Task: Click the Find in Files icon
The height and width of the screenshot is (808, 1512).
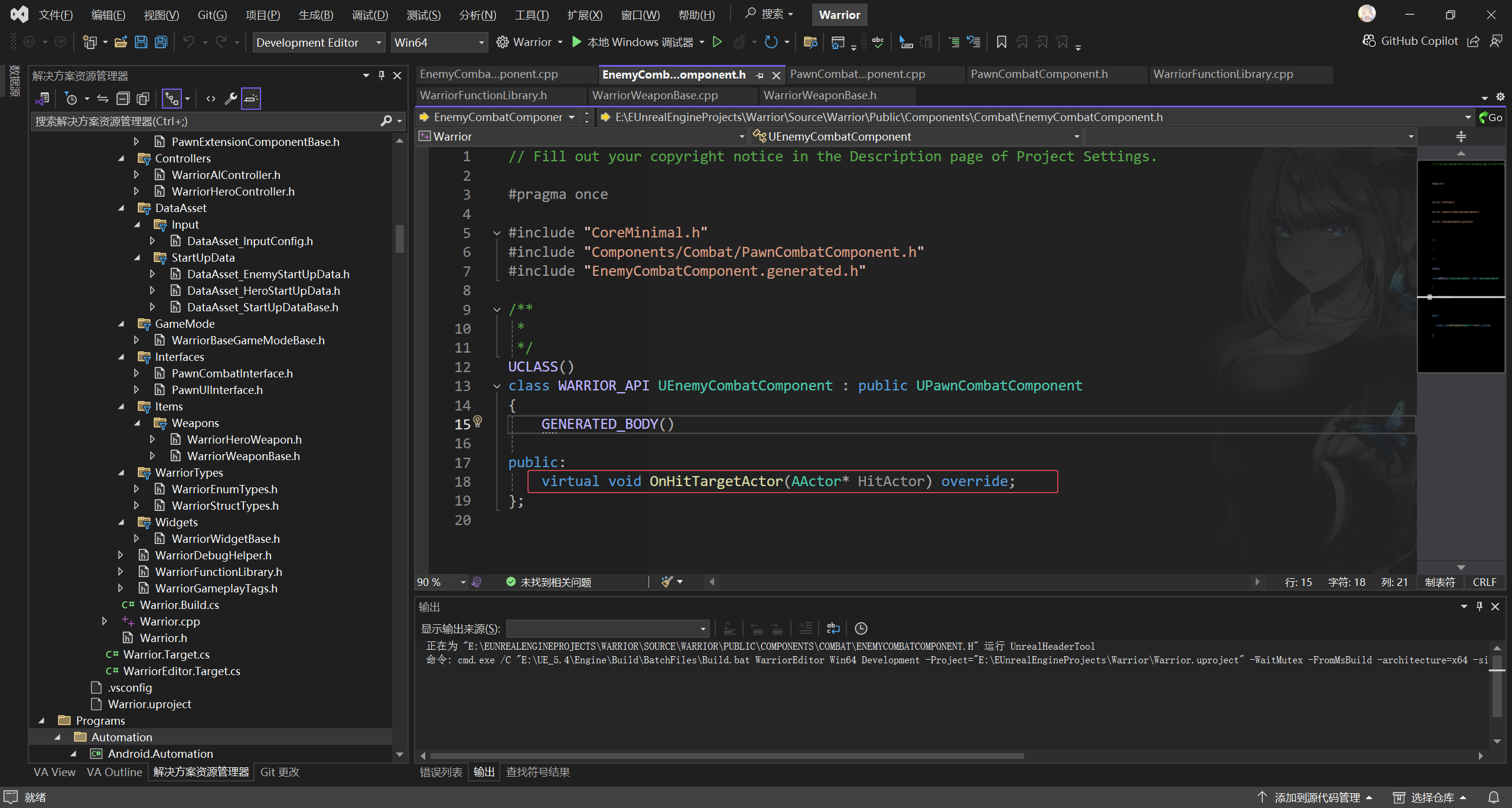Action: 810,42
